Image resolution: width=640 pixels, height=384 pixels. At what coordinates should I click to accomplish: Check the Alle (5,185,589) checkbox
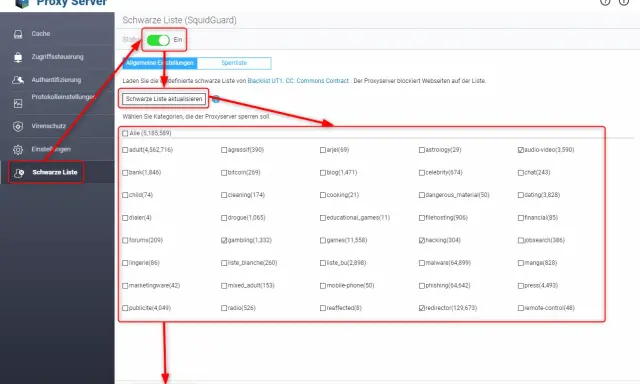(x=125, y=133)
